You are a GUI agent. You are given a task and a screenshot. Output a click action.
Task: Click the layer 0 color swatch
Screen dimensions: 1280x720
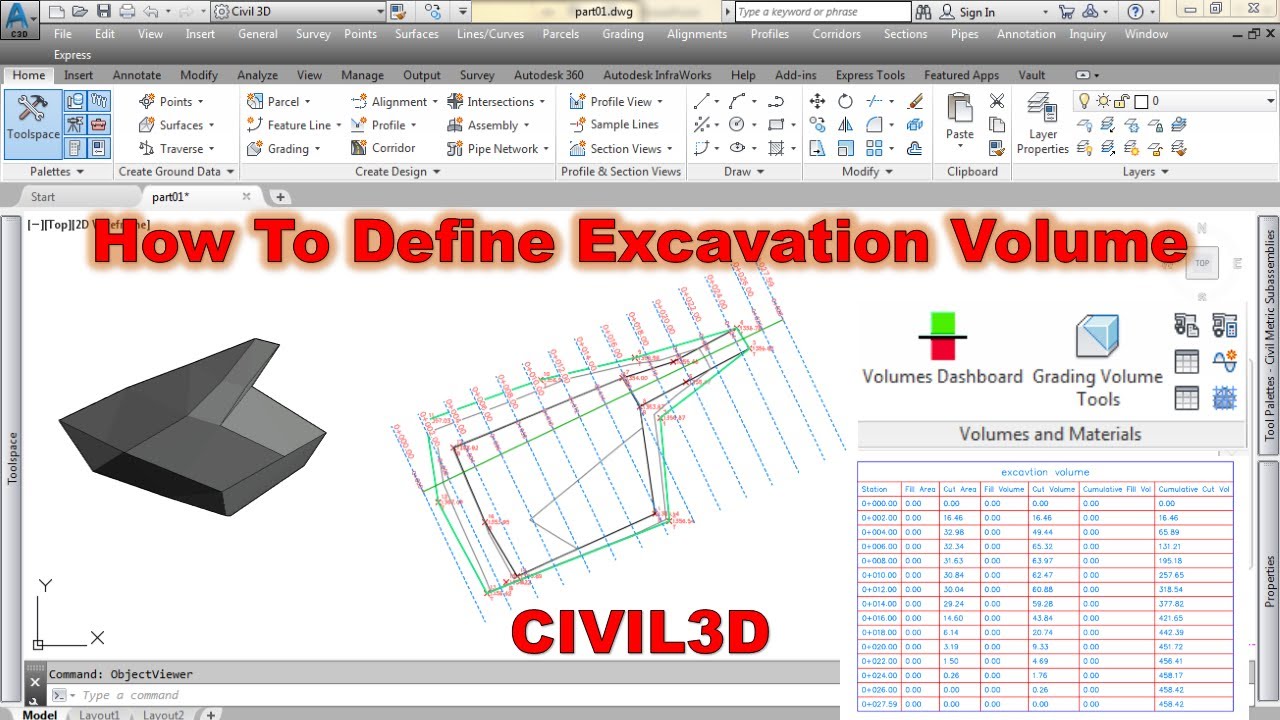pyautogui.click(x=1140, y=101)
